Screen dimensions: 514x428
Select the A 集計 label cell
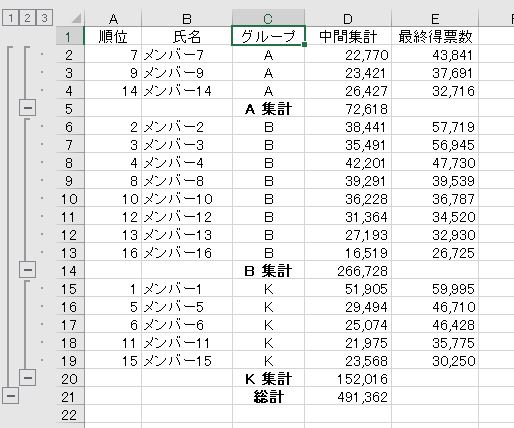point(268,108)
